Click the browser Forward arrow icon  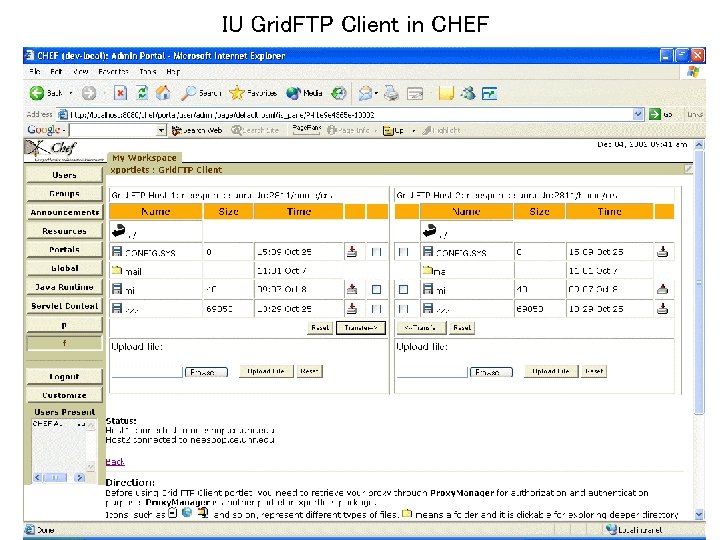pyautogui.click(x=89, y=93)
